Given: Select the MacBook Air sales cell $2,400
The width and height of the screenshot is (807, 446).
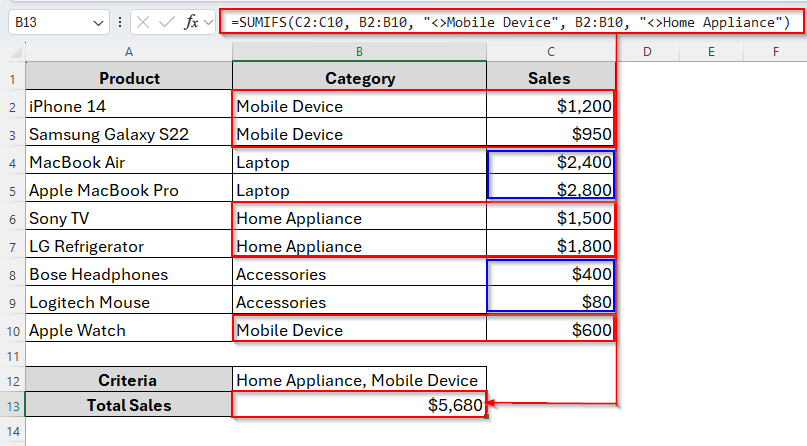Looking at the screenshot, I should click(x=550, y=162).
